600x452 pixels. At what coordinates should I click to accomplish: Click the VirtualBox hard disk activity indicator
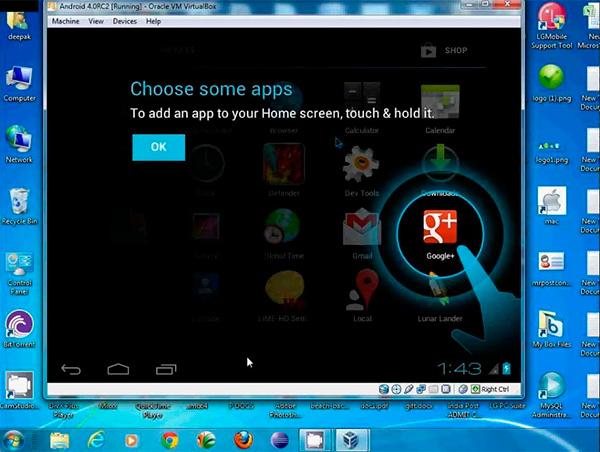coord(383,389)
